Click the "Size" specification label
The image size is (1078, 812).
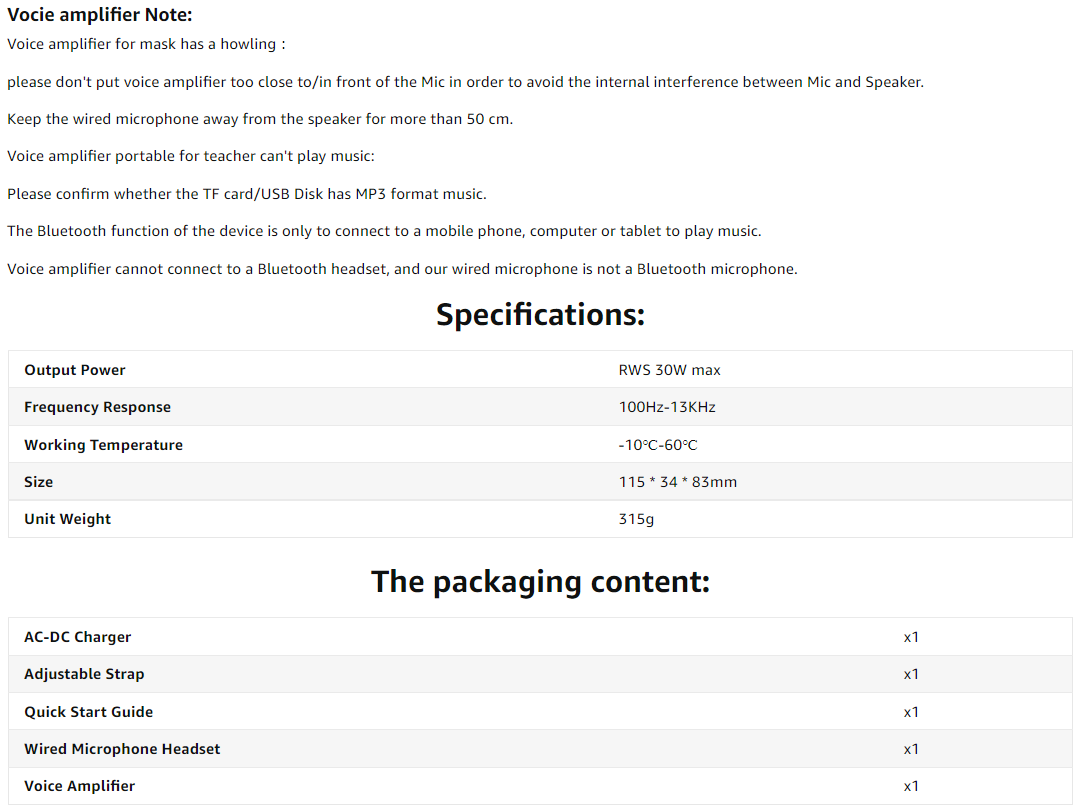point(39,482)
